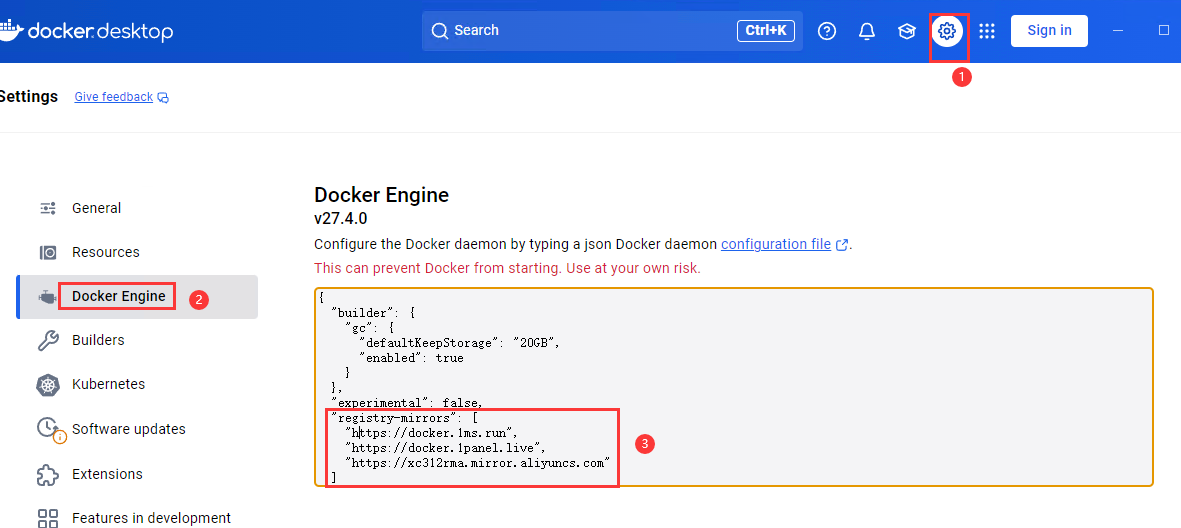Open the General settings tab

pyautogui.click(x=137, y=208)
